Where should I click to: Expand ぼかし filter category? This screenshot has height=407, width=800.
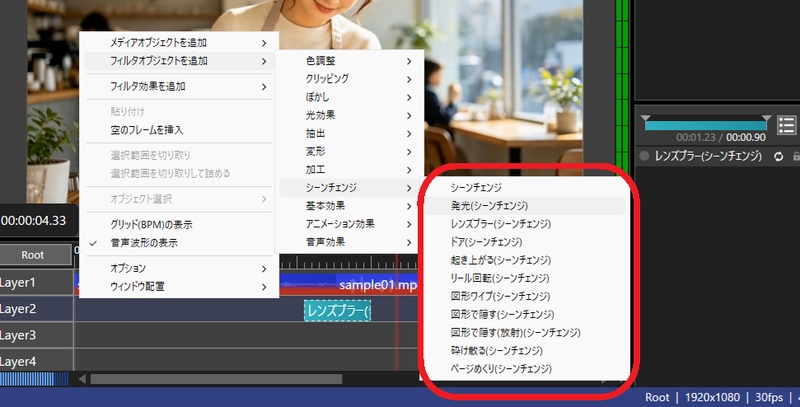pos(349,97)
